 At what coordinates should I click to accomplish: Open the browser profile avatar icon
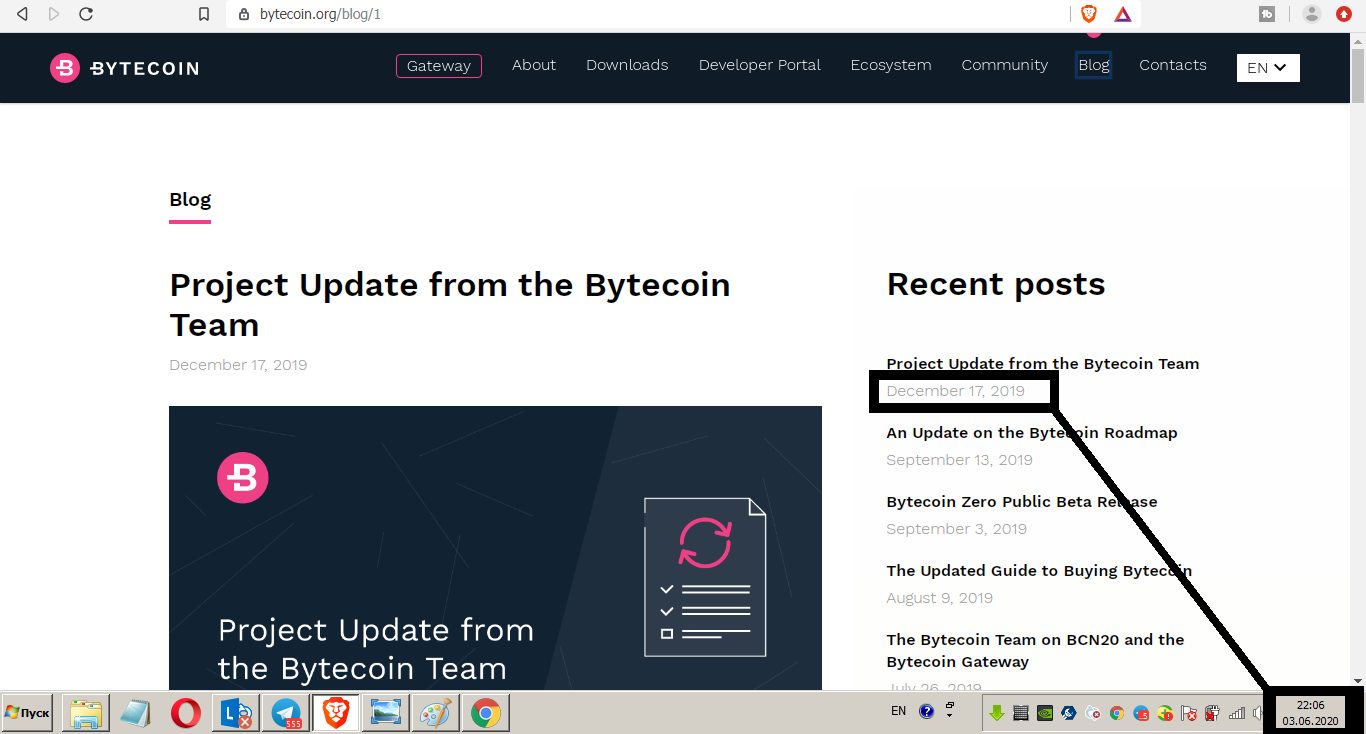click(1312, 14)
